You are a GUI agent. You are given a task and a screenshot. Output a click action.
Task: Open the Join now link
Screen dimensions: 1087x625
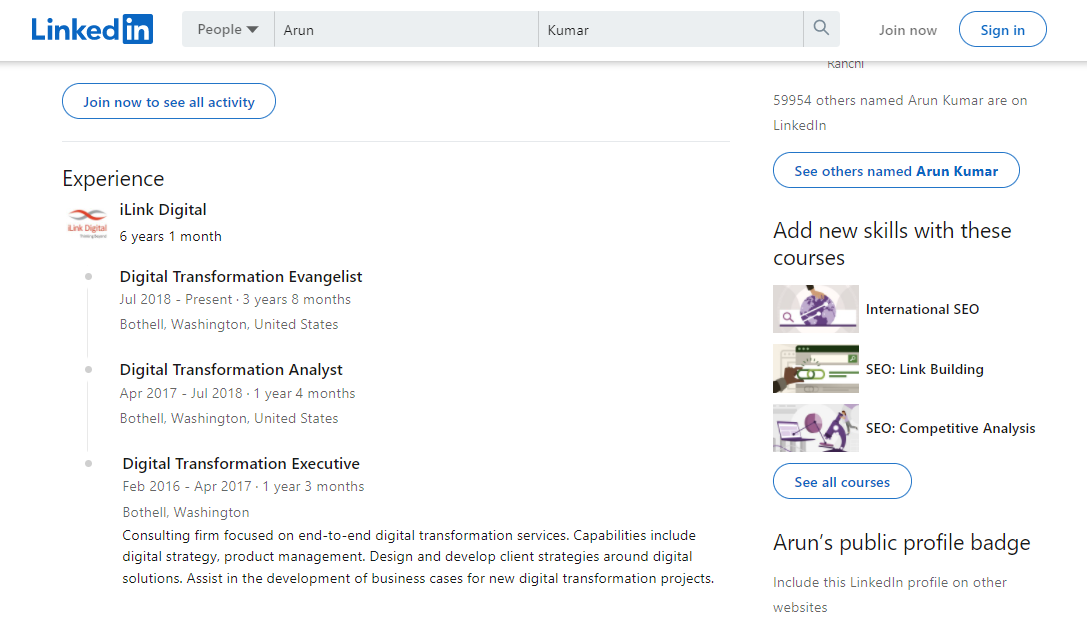point(907,30)
